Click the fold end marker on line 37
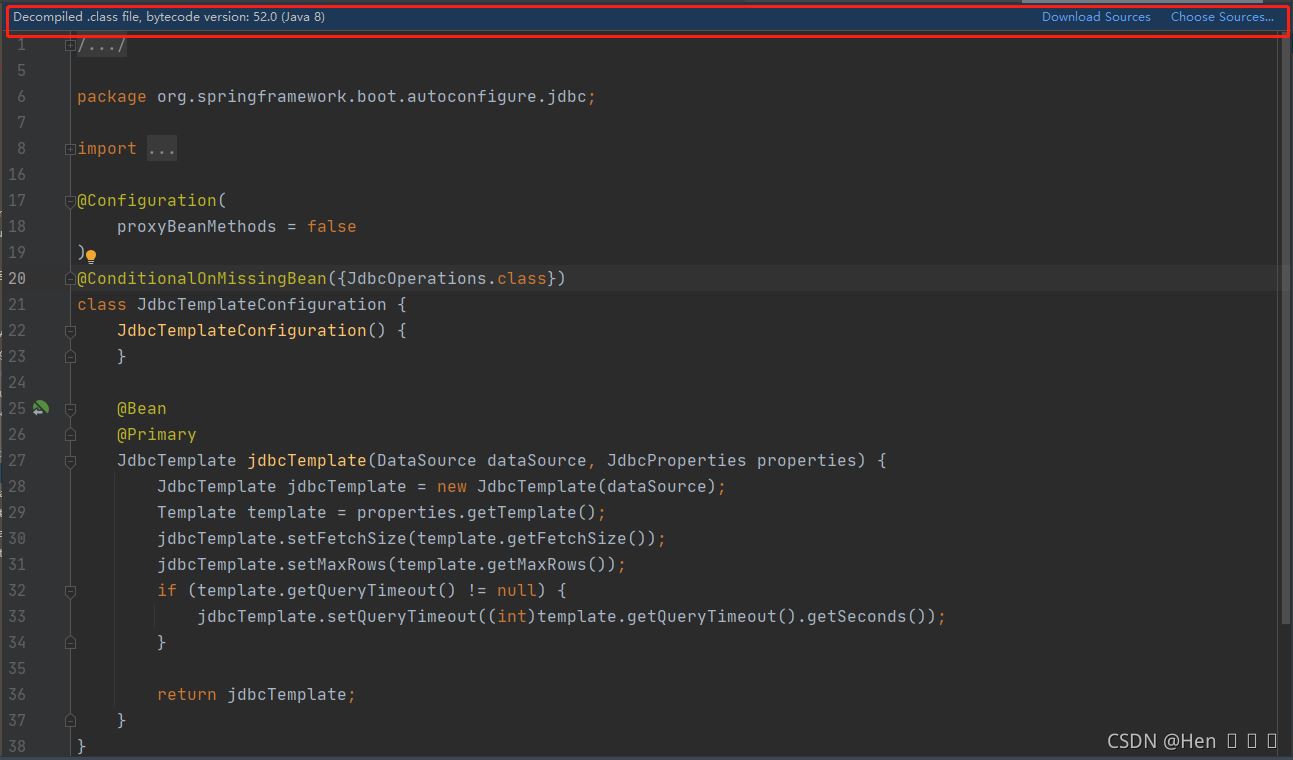Screen dimensions: 1293x760 (70, 720)
